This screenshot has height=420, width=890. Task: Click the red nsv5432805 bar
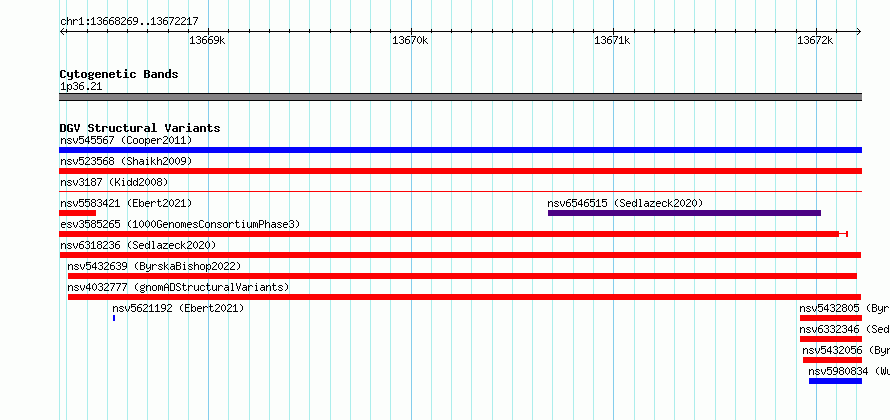(831, 318)
